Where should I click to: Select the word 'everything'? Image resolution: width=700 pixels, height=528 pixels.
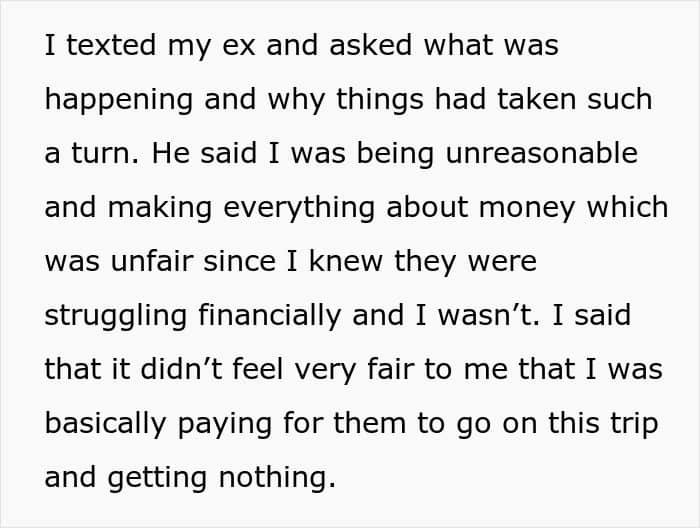299,208
